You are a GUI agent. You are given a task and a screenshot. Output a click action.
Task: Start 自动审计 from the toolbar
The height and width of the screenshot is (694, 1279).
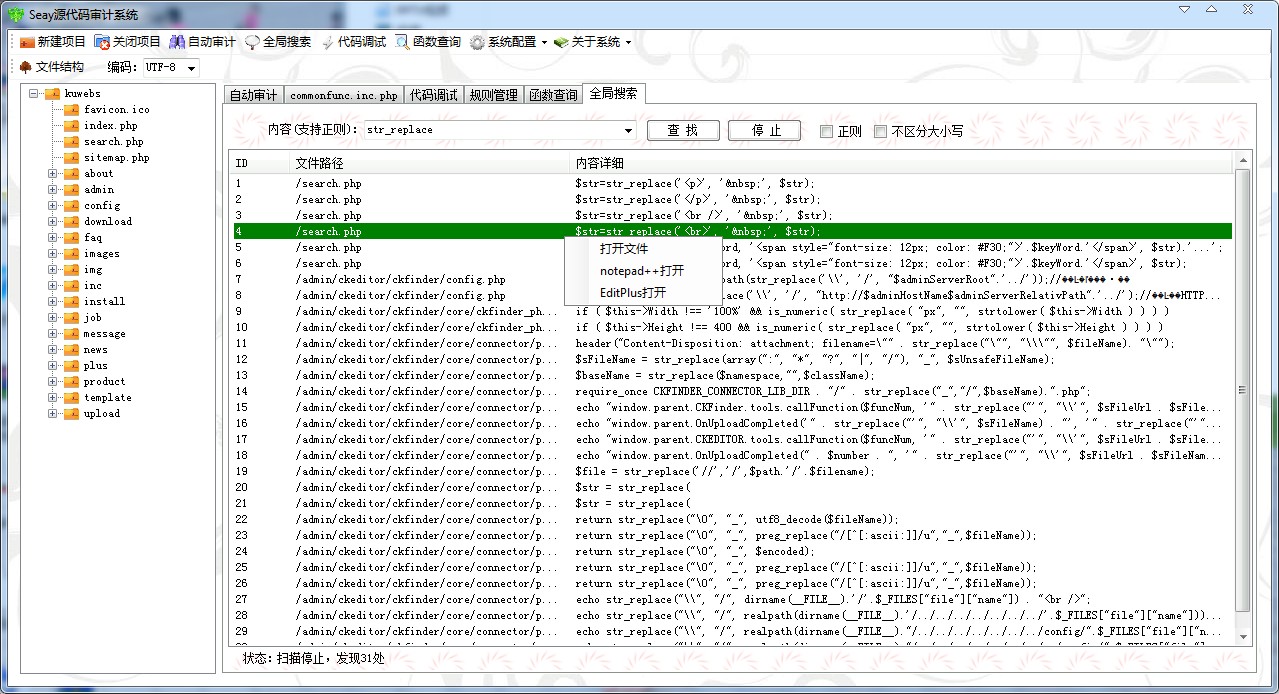coord(177,42)
